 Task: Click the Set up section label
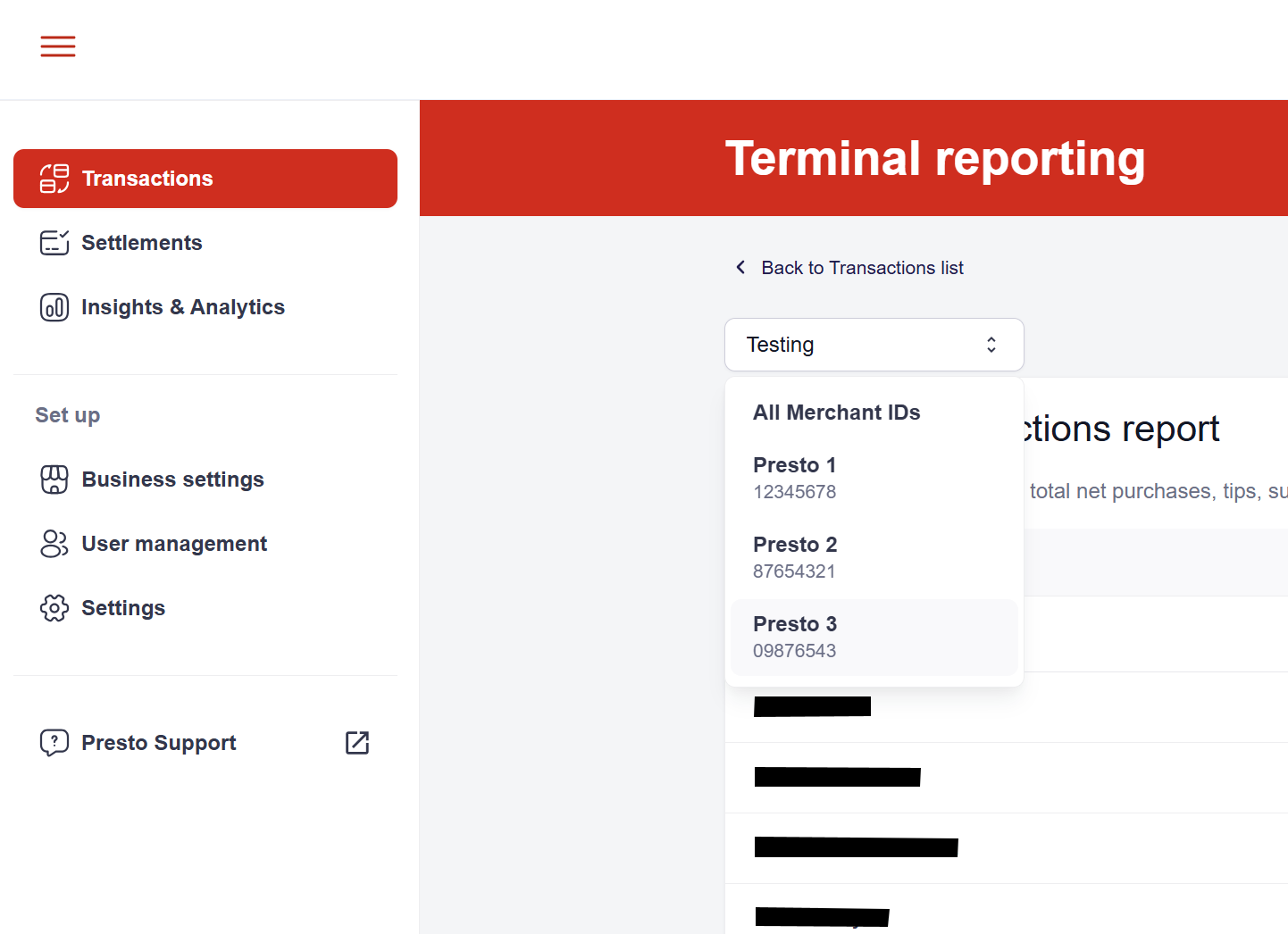point(68,415)
